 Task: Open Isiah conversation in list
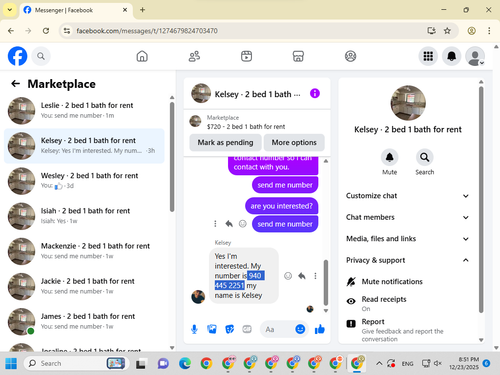pos(84,216)
